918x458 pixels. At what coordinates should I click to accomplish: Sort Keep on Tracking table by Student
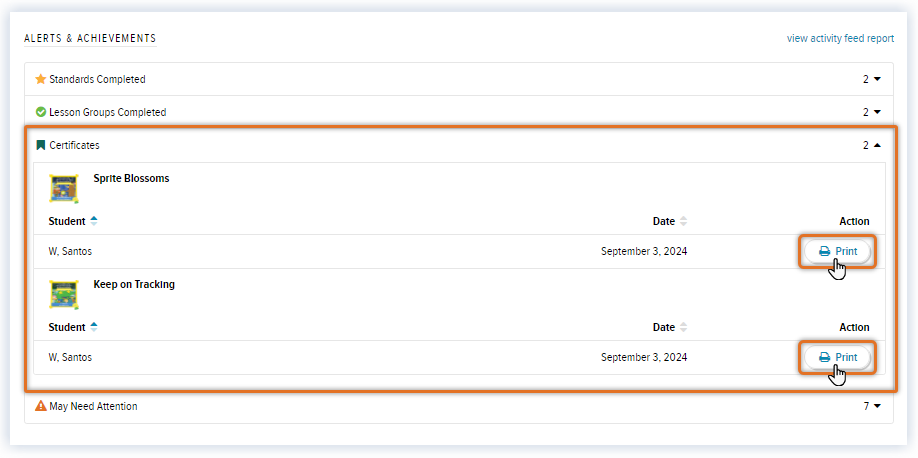pyautogui.click(x=94, y=327)
